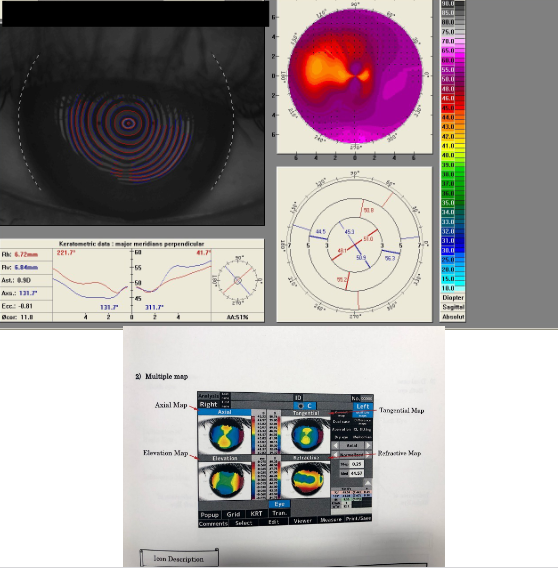The width and height of the screenshot is (558, 568).
Task: Toggle the Grid button
Action: [x=234, y=514]
